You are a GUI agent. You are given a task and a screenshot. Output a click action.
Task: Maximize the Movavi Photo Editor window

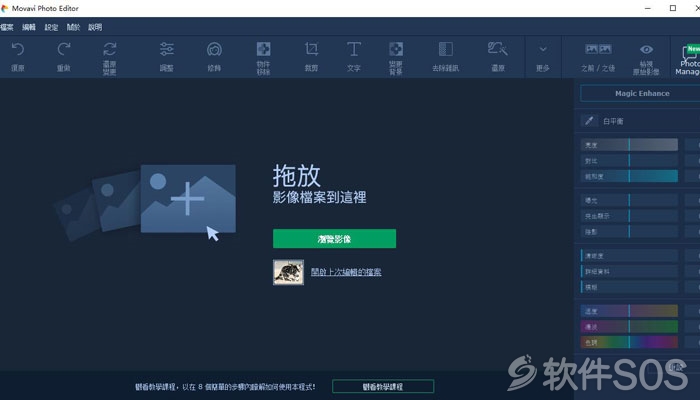(x=673, y=8)
